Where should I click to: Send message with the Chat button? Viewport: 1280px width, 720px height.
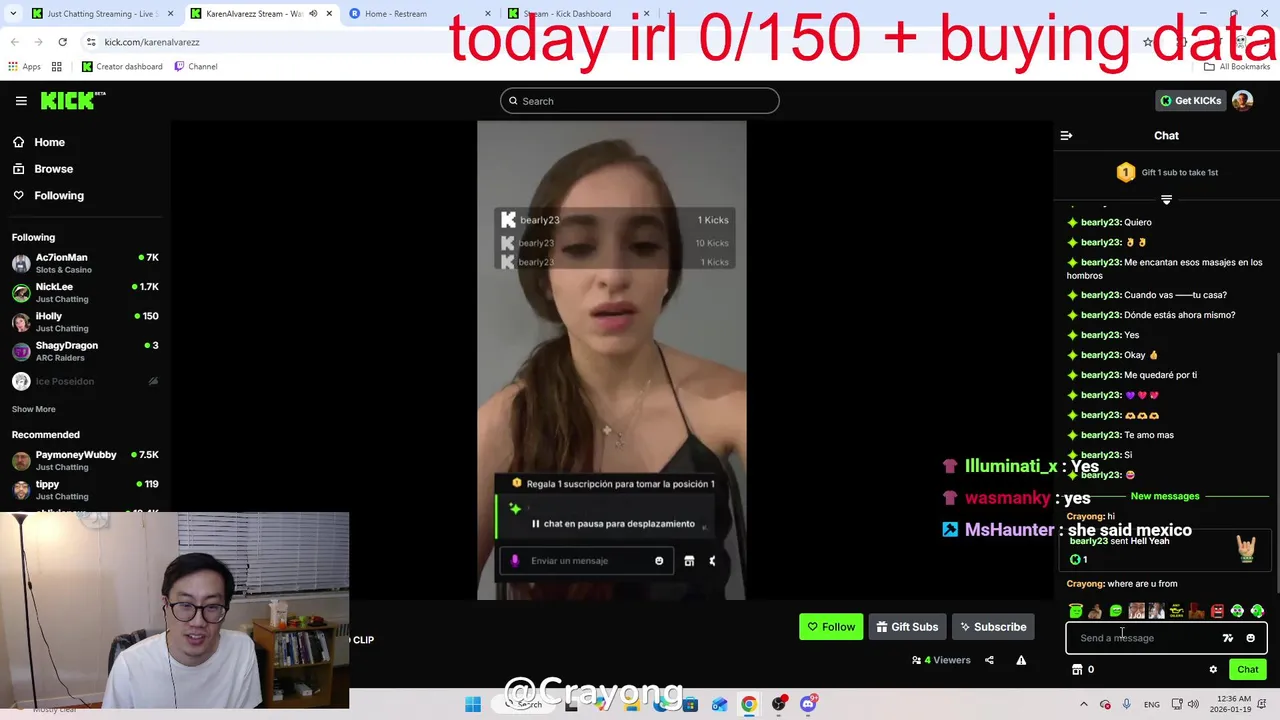point(1248,670)
